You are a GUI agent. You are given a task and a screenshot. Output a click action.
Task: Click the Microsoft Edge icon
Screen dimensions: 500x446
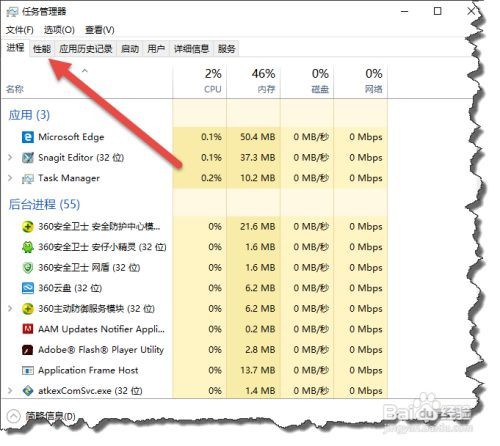[x=28, y=137]
